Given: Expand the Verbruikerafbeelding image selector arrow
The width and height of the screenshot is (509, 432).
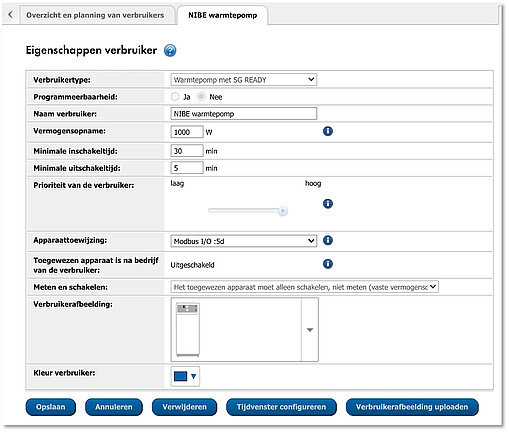Looking at the screenshot, I should pos(310,330).
